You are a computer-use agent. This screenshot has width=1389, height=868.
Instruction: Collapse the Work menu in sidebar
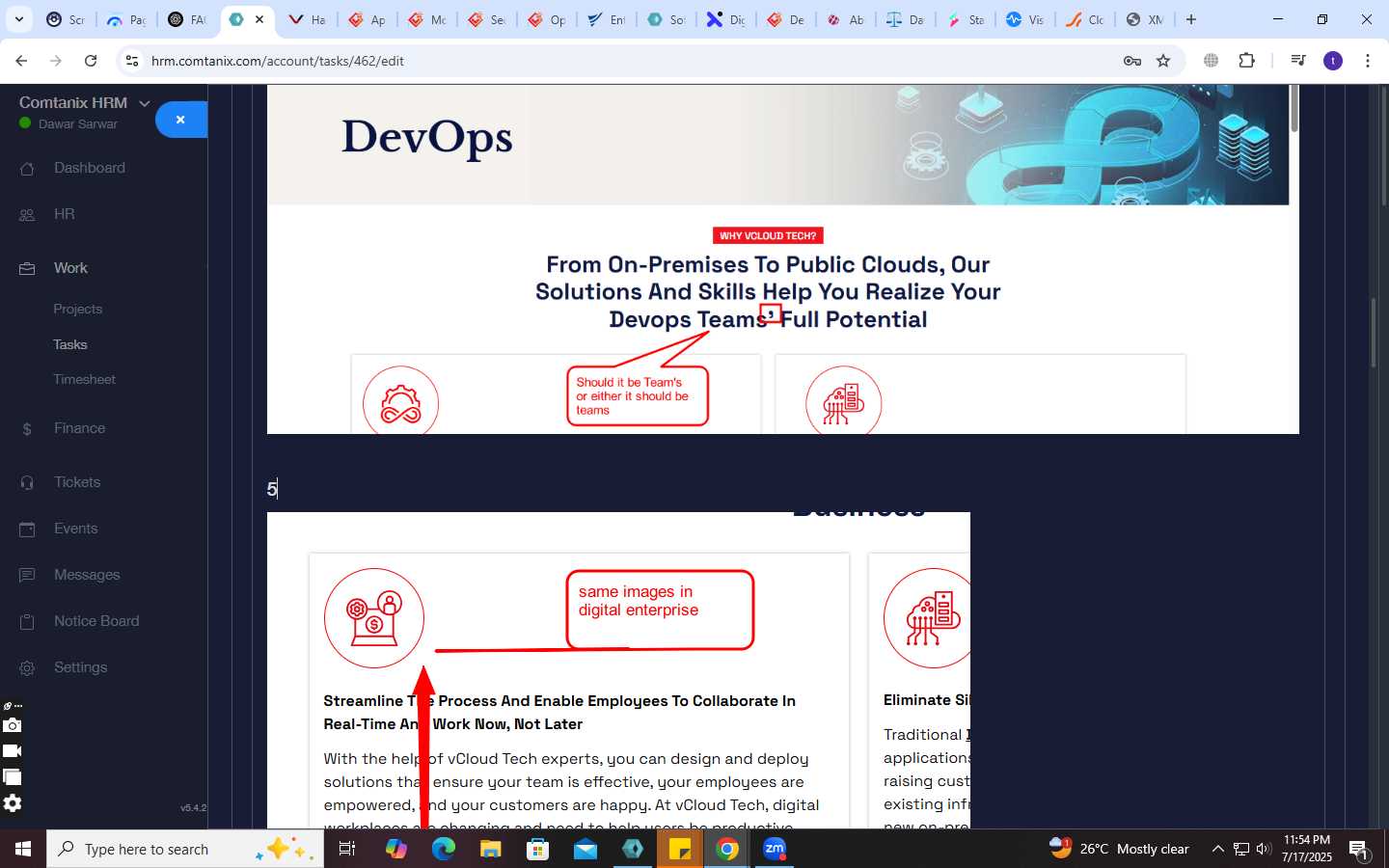pos(70,268)
